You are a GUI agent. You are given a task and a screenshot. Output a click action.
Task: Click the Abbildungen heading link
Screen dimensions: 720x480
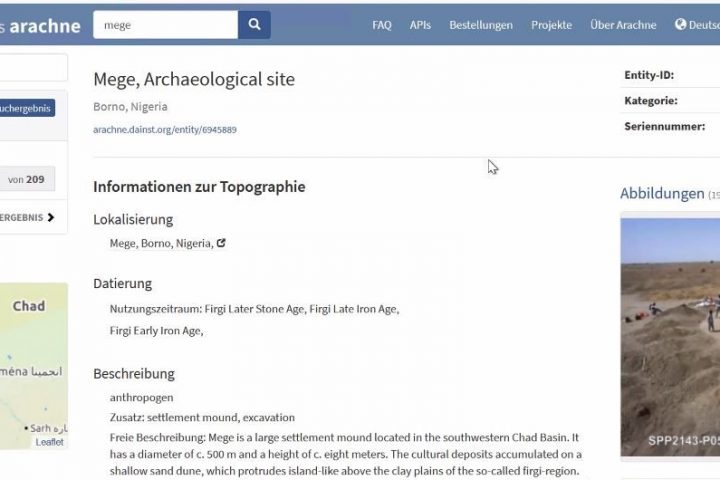662,193
